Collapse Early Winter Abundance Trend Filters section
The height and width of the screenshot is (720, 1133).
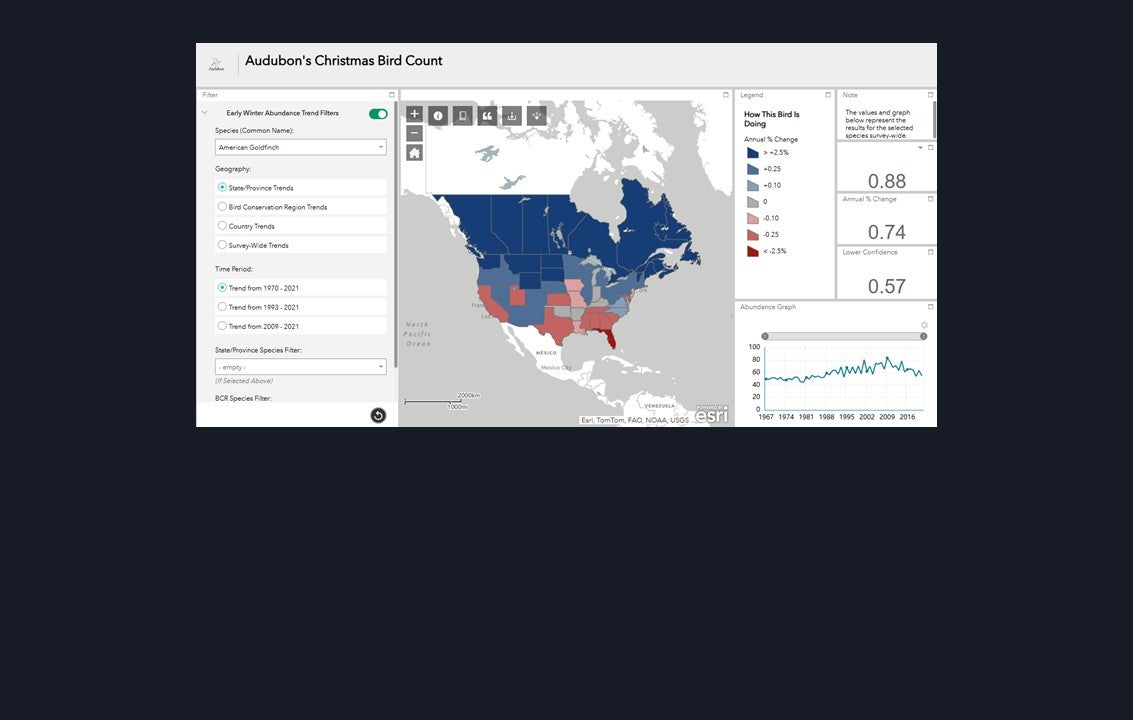(205, 113)
